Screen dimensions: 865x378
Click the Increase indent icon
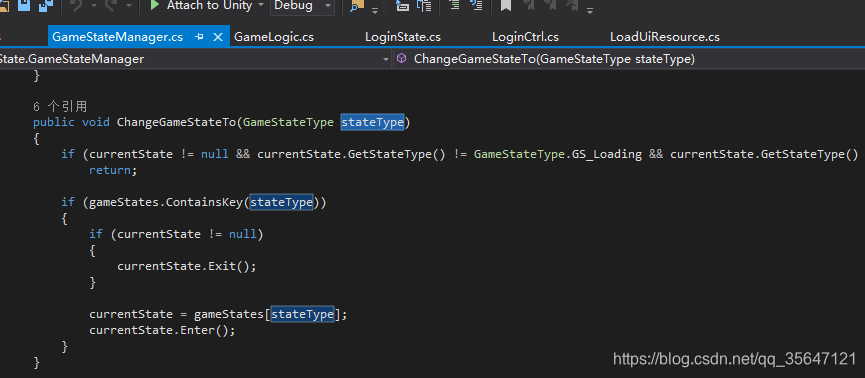point(476,6)
